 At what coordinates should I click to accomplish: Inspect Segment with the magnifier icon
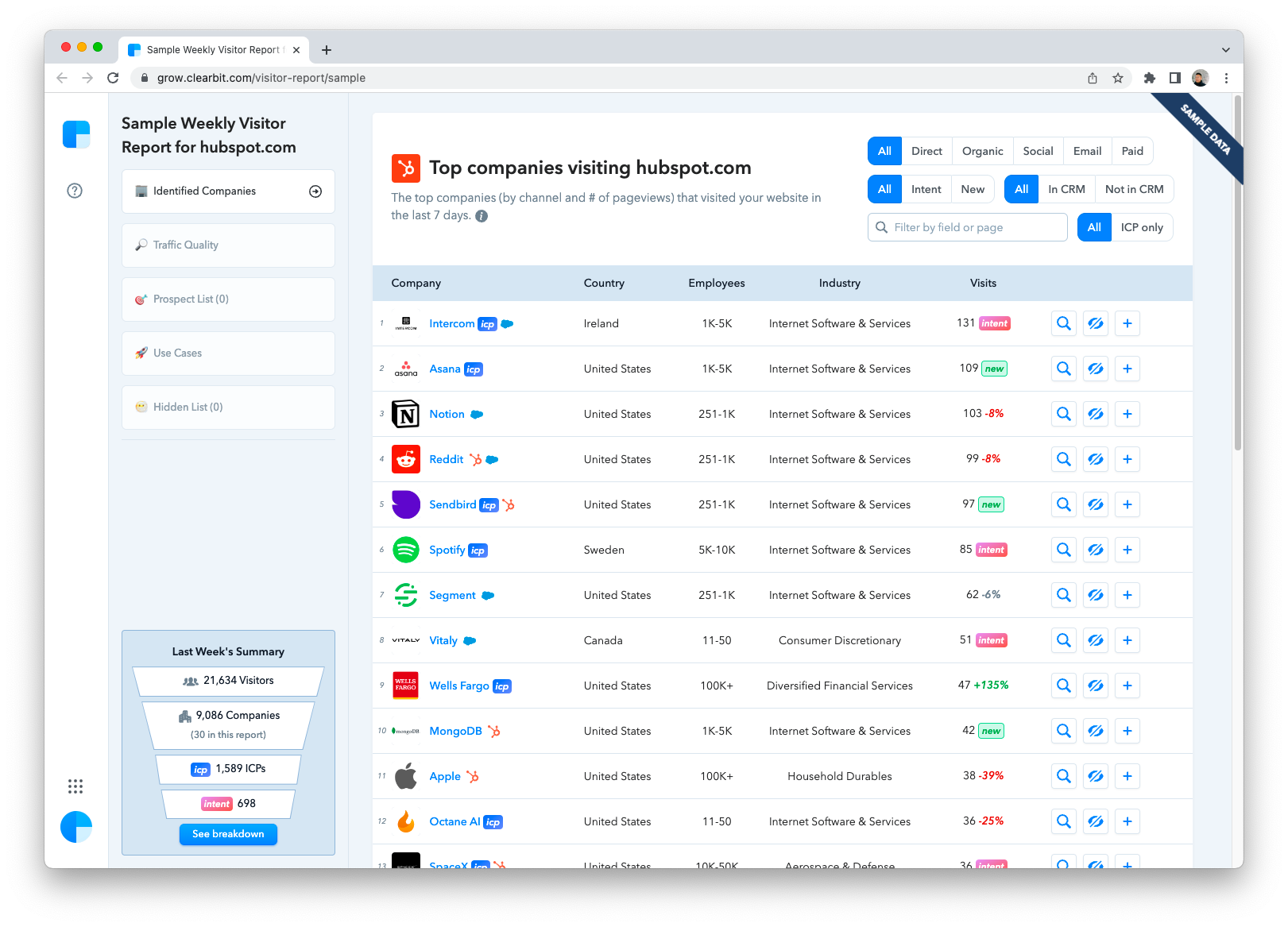click(x=1063, y=595)
